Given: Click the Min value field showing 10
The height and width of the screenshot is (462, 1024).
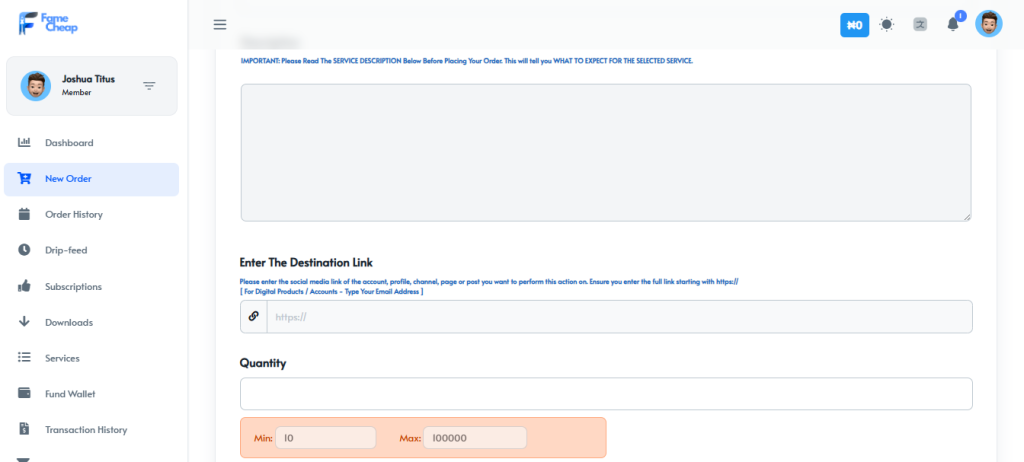Looking at the screenshot, I should pos(325,438).
